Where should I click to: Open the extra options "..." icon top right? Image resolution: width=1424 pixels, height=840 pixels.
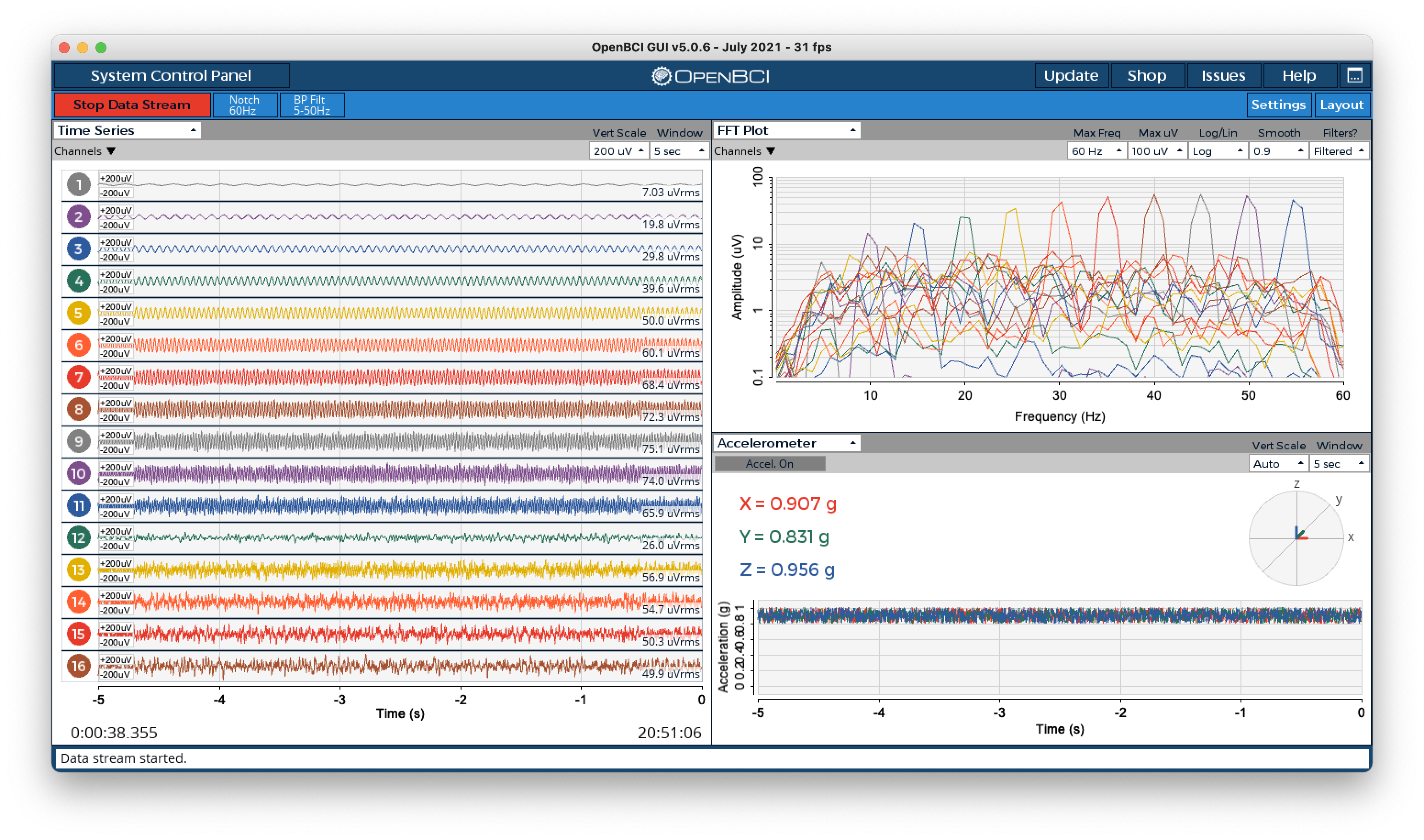[1354, 75]
